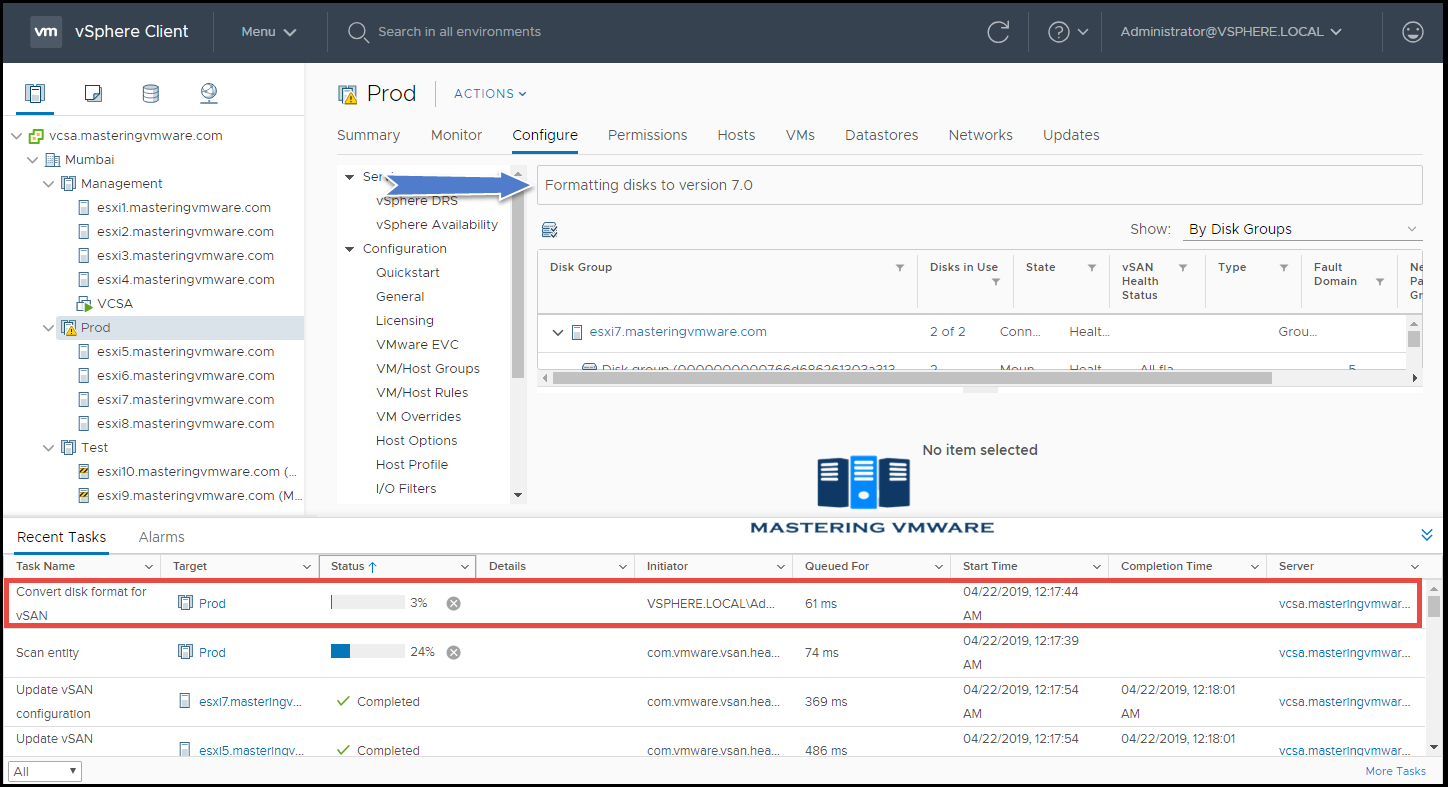Collapse the Configuration section
Viewport: 1448px width, 787px height.
(350, 249)
